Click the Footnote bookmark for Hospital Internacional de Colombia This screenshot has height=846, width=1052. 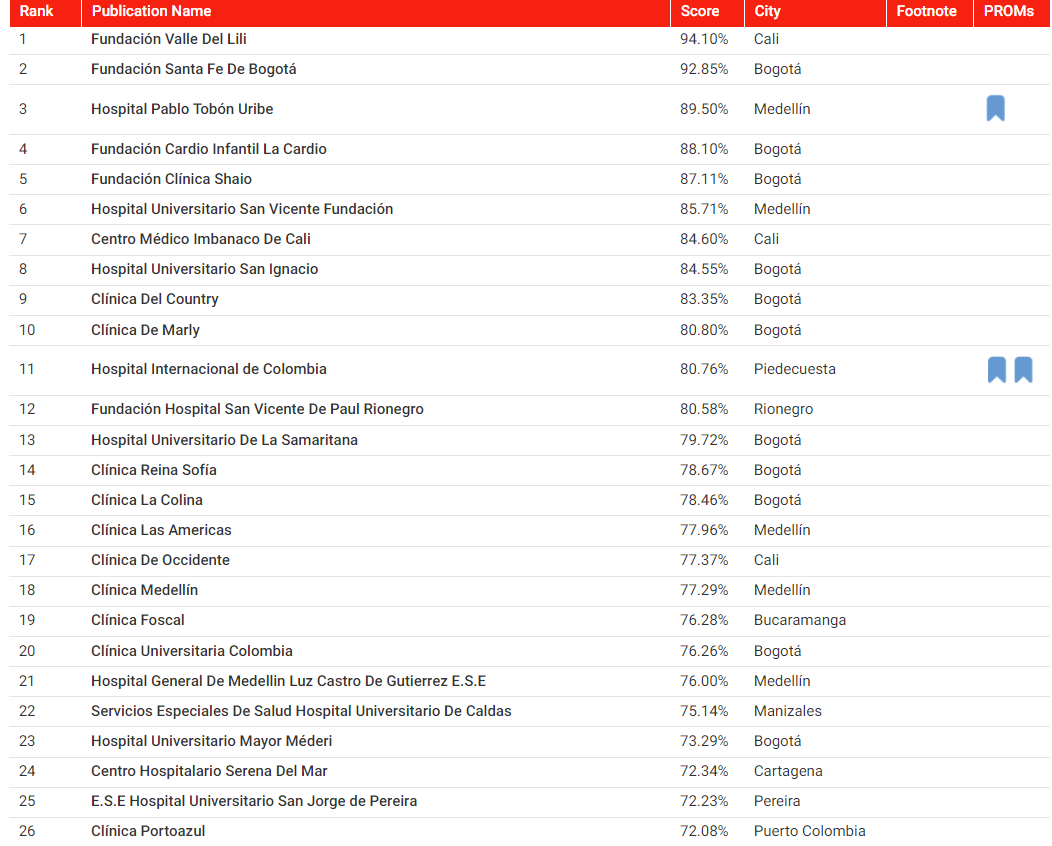(x=996, y=369)
